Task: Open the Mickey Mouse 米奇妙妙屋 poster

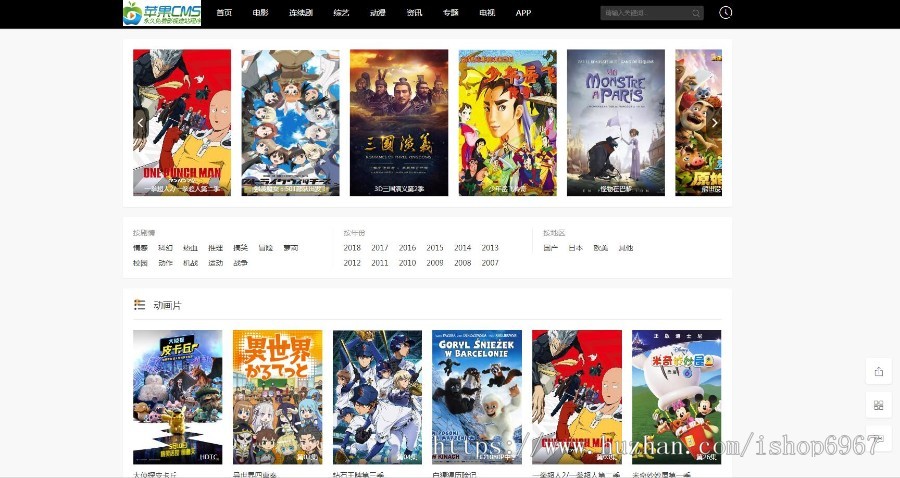Action: tap(677, 397)
